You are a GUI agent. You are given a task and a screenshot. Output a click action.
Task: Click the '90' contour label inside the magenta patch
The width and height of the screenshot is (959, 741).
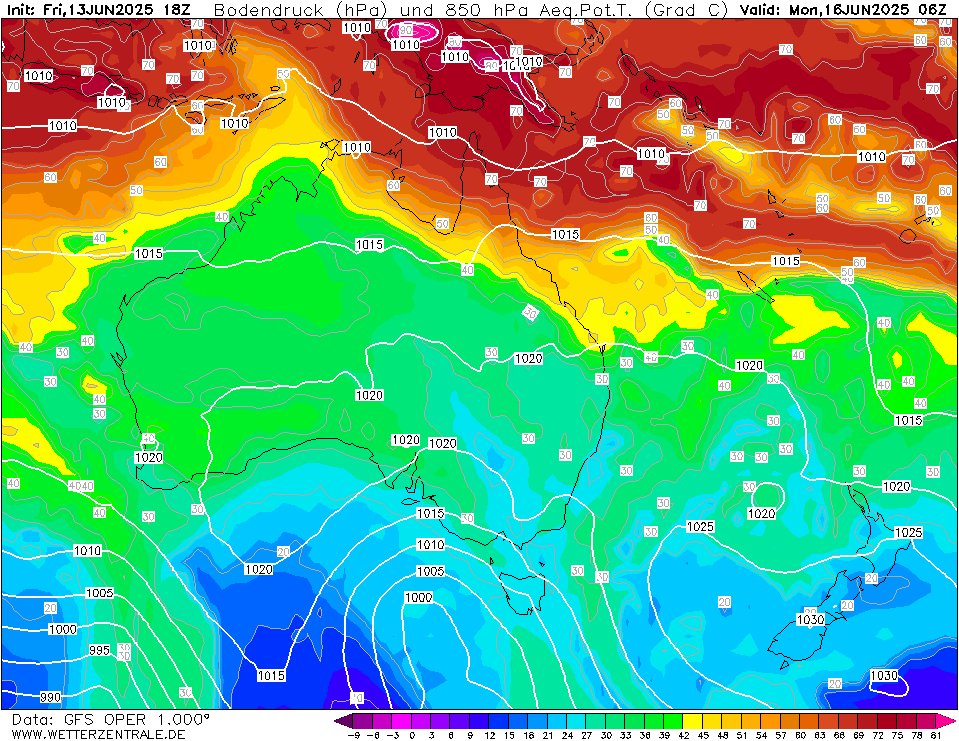[406, 31]
